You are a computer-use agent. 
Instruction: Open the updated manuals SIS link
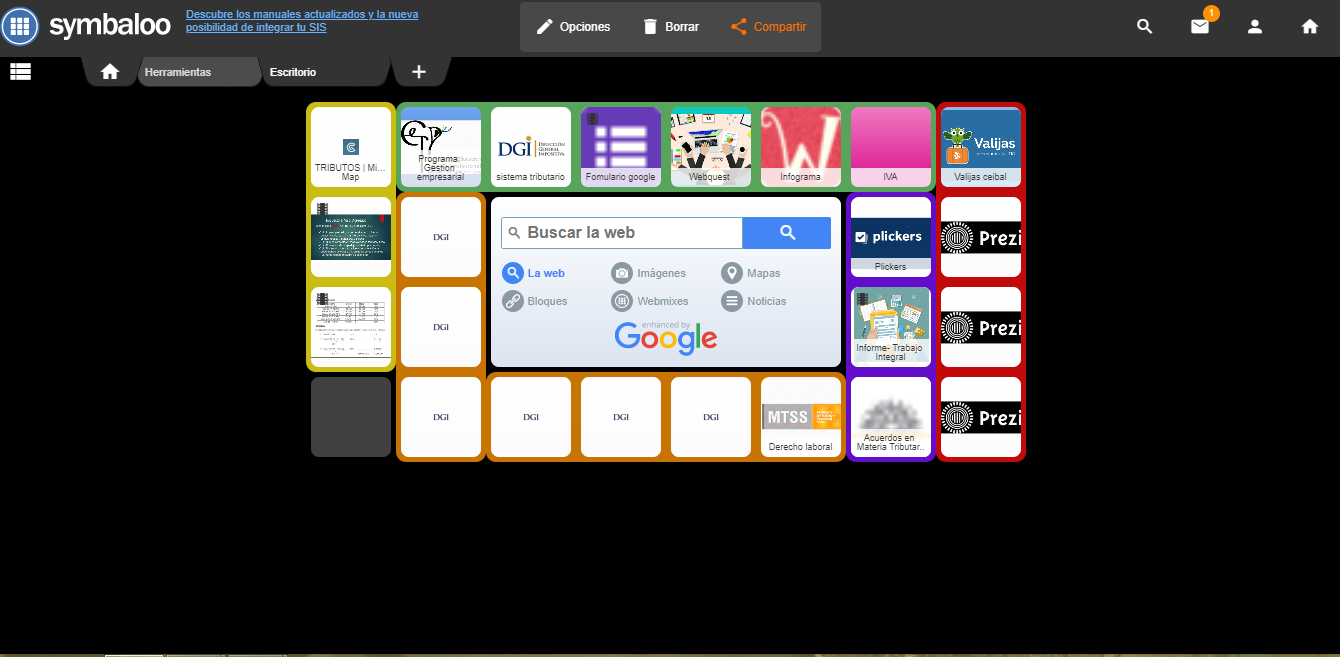[302, 21]
